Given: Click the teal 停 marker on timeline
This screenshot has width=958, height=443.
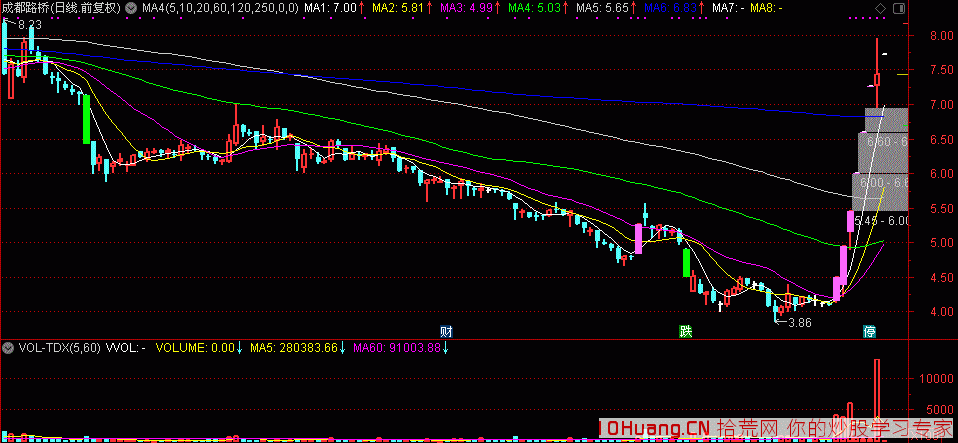Looking at the screenshot, I should pos(869,332).
